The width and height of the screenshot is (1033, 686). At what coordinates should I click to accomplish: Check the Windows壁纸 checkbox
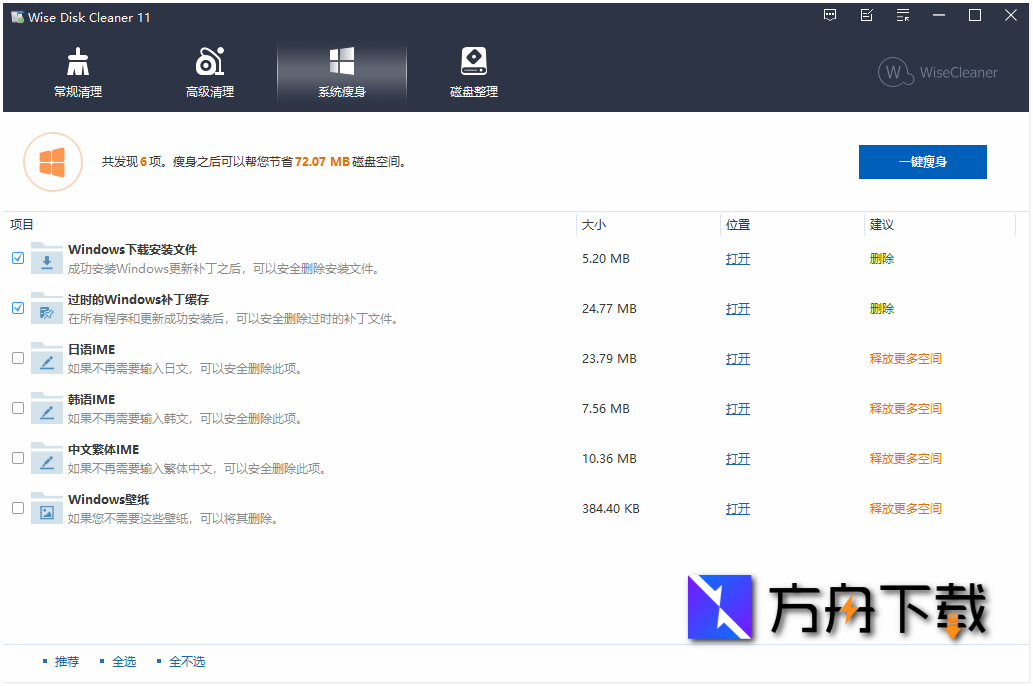click(x=17, y=508)
